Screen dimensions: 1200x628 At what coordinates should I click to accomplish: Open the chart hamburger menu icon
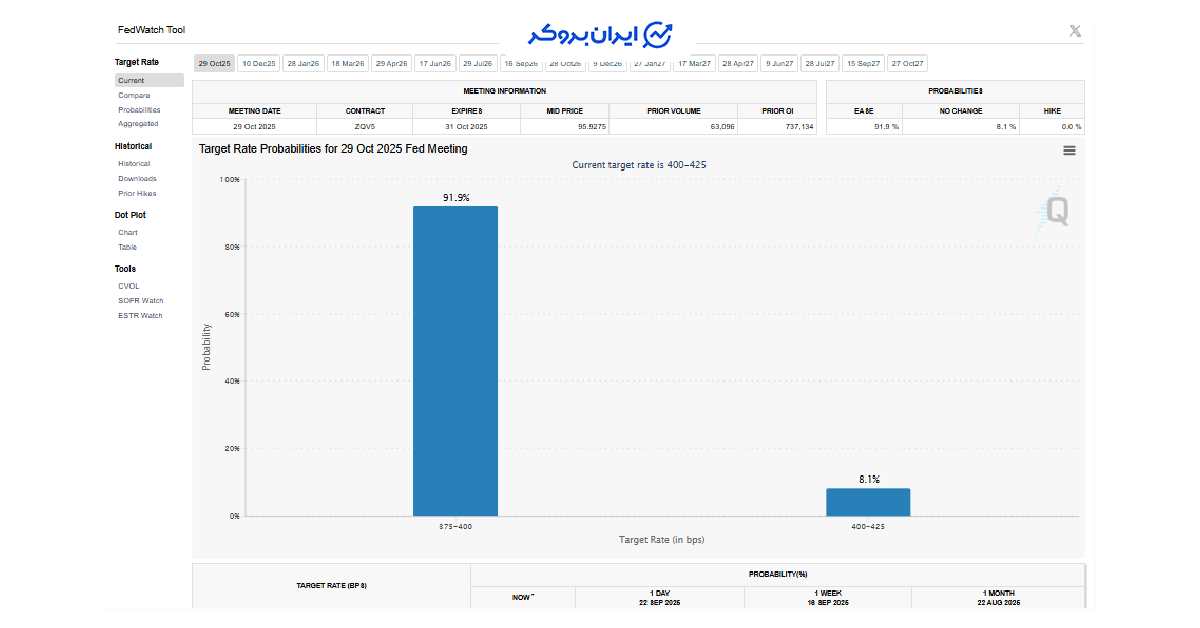pyautogui.click(x=1069, y=151)
